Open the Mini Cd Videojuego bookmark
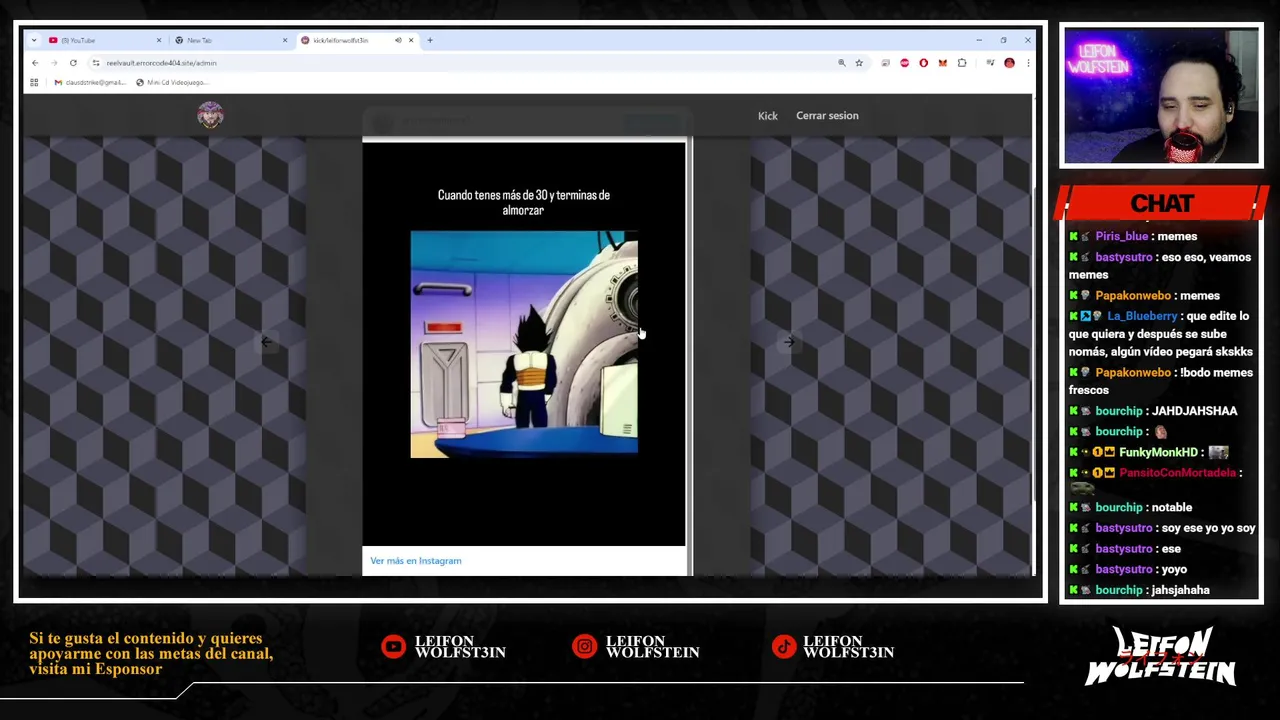This screenshot has height=720, width=1280. pos(172,82)
